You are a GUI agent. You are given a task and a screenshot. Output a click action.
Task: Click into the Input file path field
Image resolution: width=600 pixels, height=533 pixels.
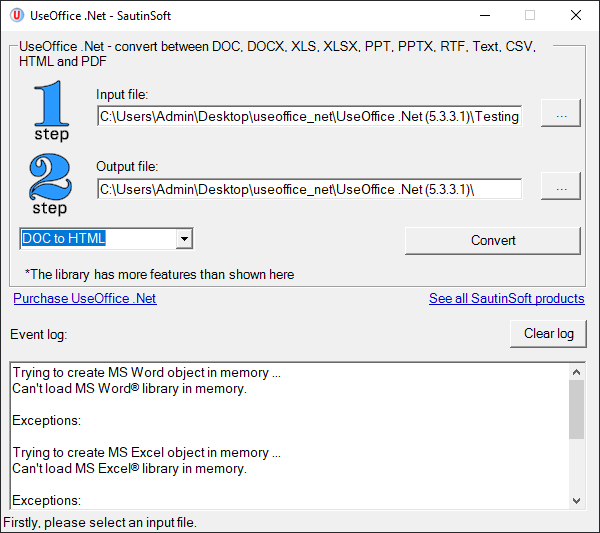309,116
